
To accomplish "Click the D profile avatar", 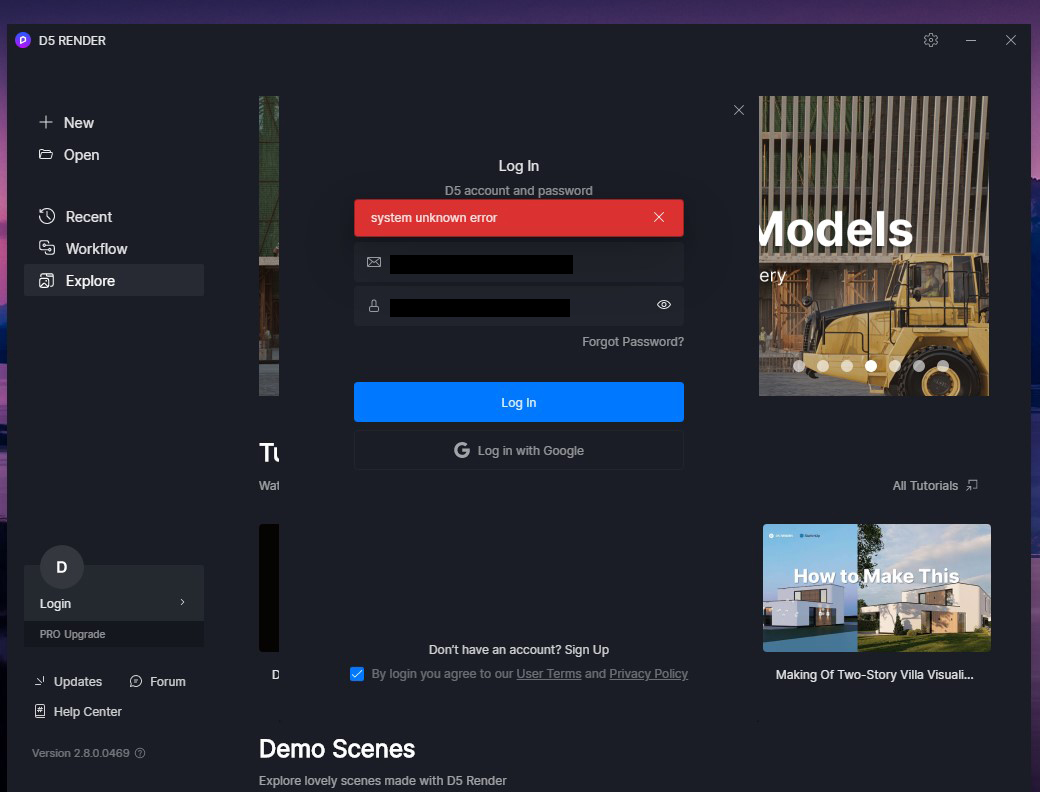I will [x=62, y=567].
